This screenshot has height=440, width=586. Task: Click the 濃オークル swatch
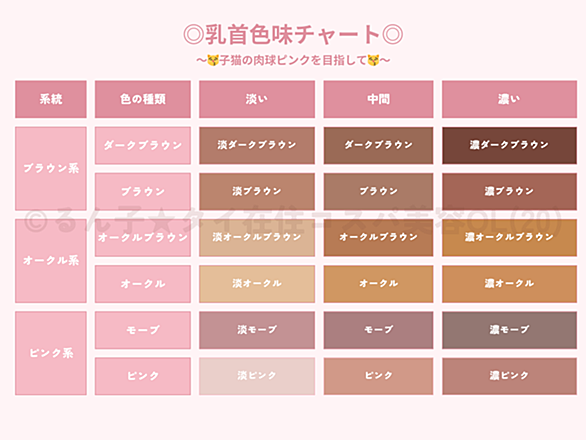coord(509,284)
